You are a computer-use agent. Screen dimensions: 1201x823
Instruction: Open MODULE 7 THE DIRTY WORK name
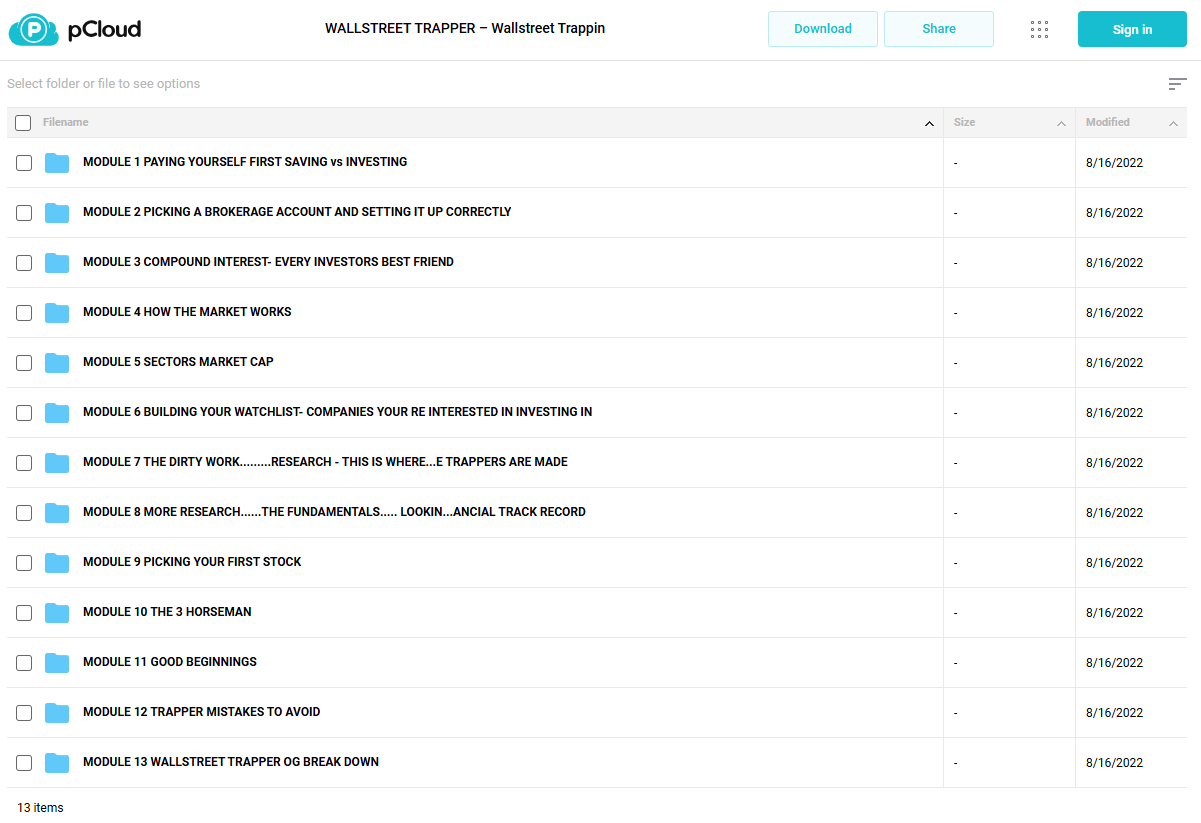coord(325,462)
